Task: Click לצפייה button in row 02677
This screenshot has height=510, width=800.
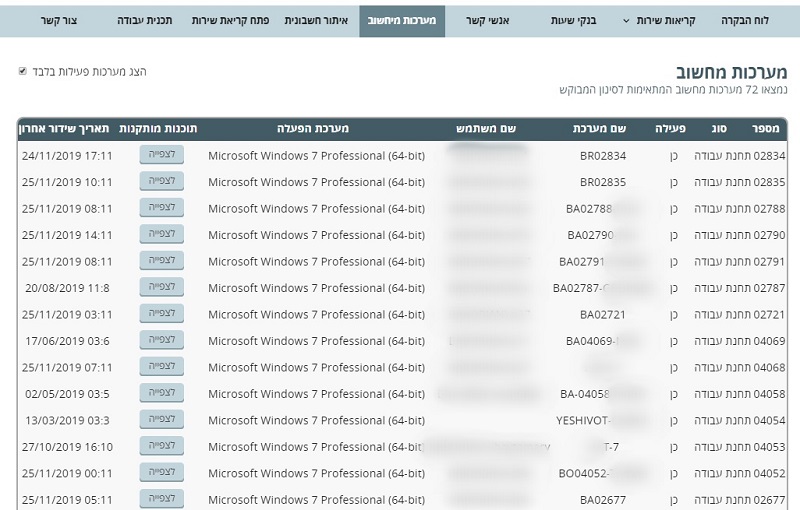Action: (161, 499)
